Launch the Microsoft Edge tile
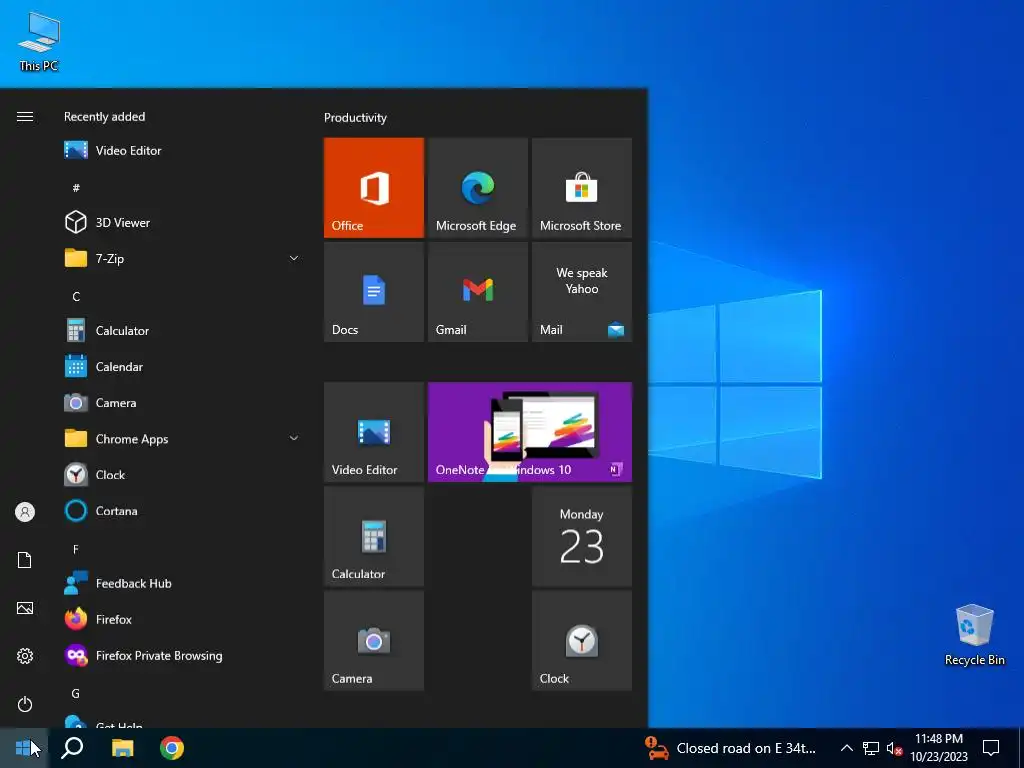 [x=477, y=187]
